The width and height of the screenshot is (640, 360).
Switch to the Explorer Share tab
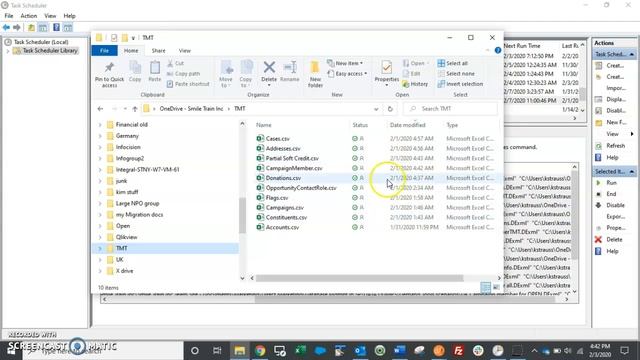158,51
